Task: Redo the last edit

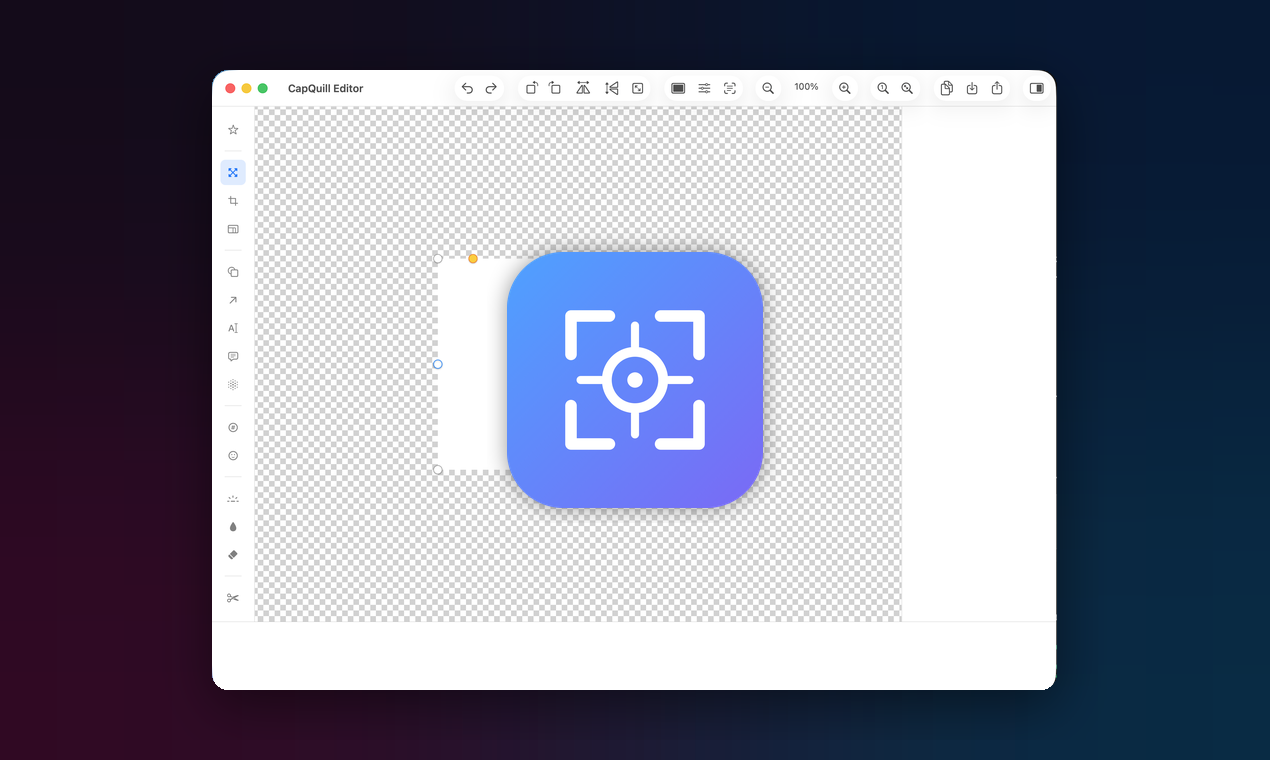Action: tap(491, 88)
